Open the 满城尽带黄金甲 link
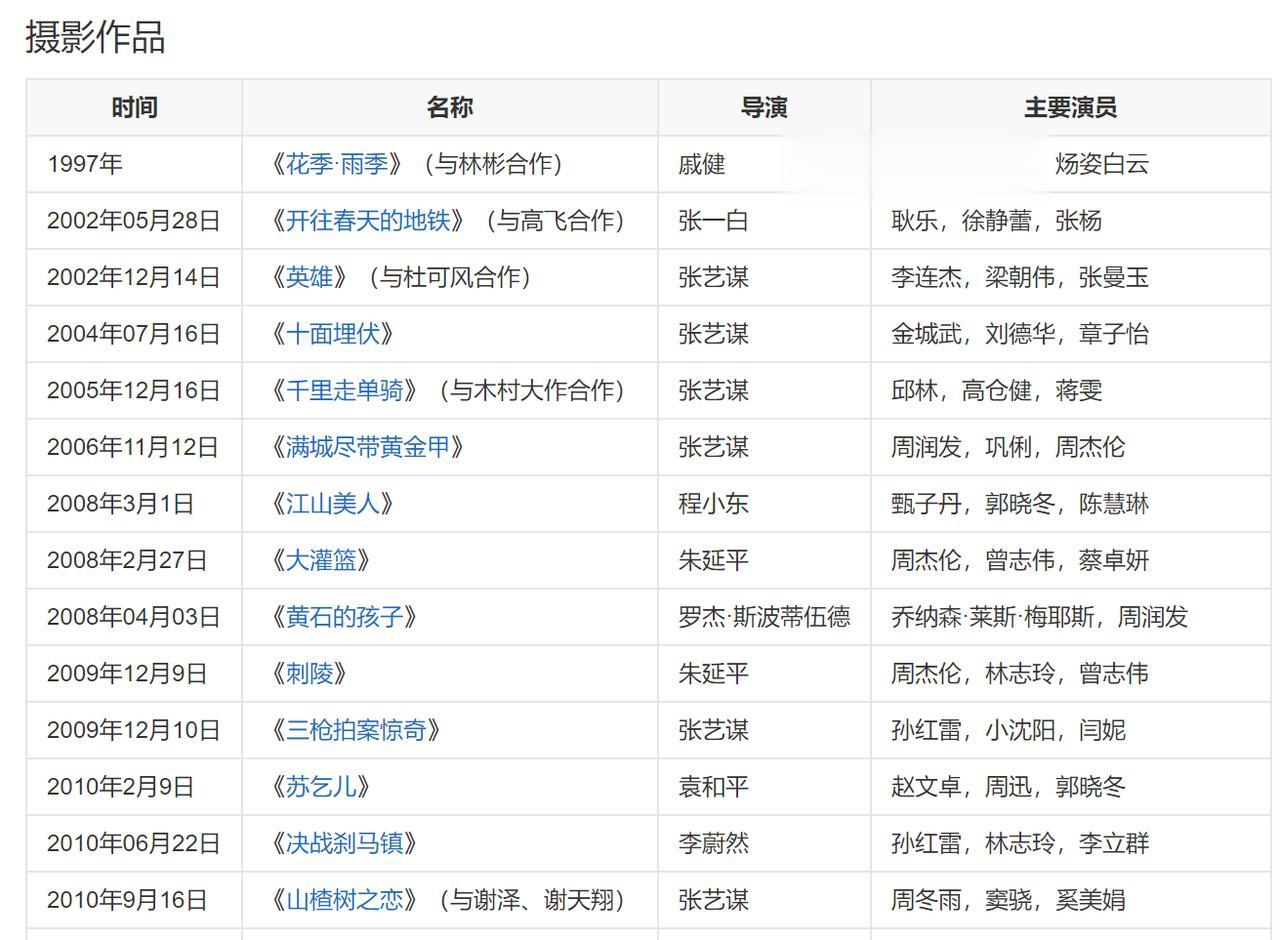Viewport: 1280px width, 940px height. (368, 447)
